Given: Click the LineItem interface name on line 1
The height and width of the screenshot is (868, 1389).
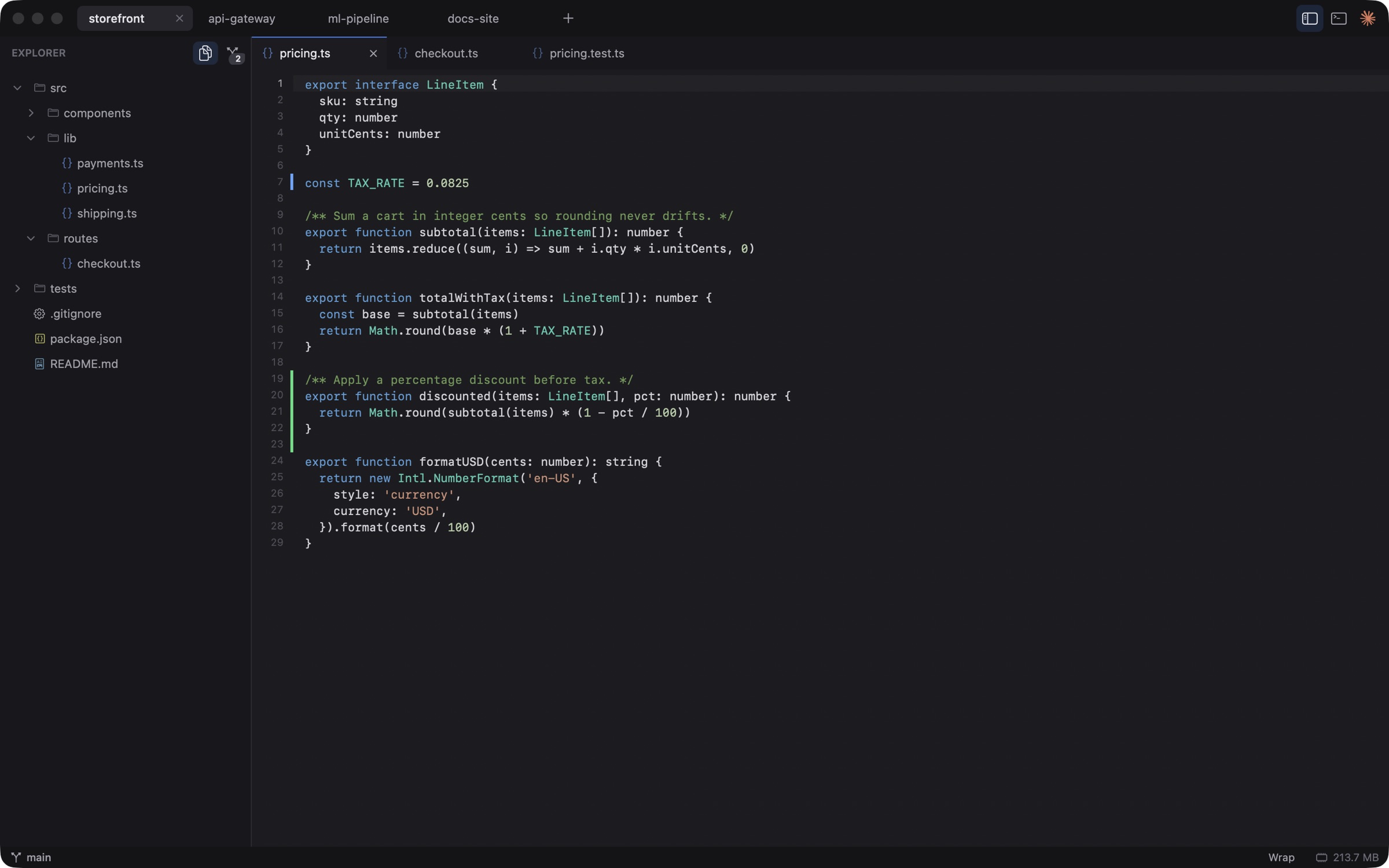Looking at the screenshot, I should pos(455,84).
